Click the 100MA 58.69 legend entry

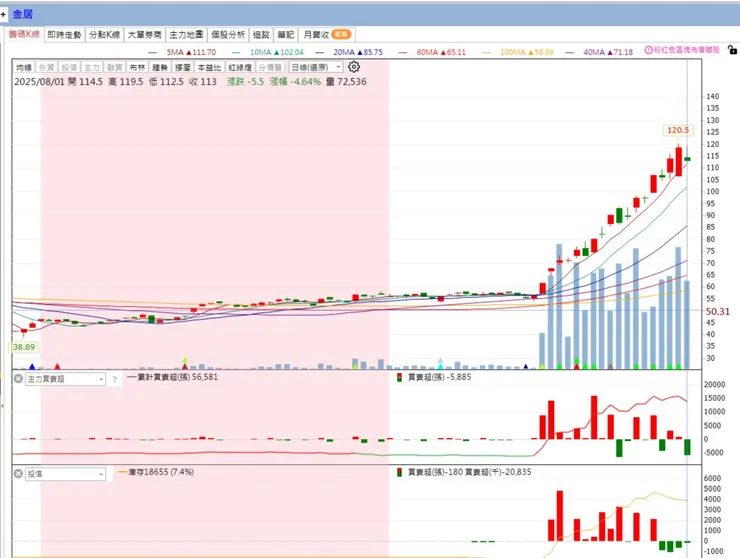point(527,52)
